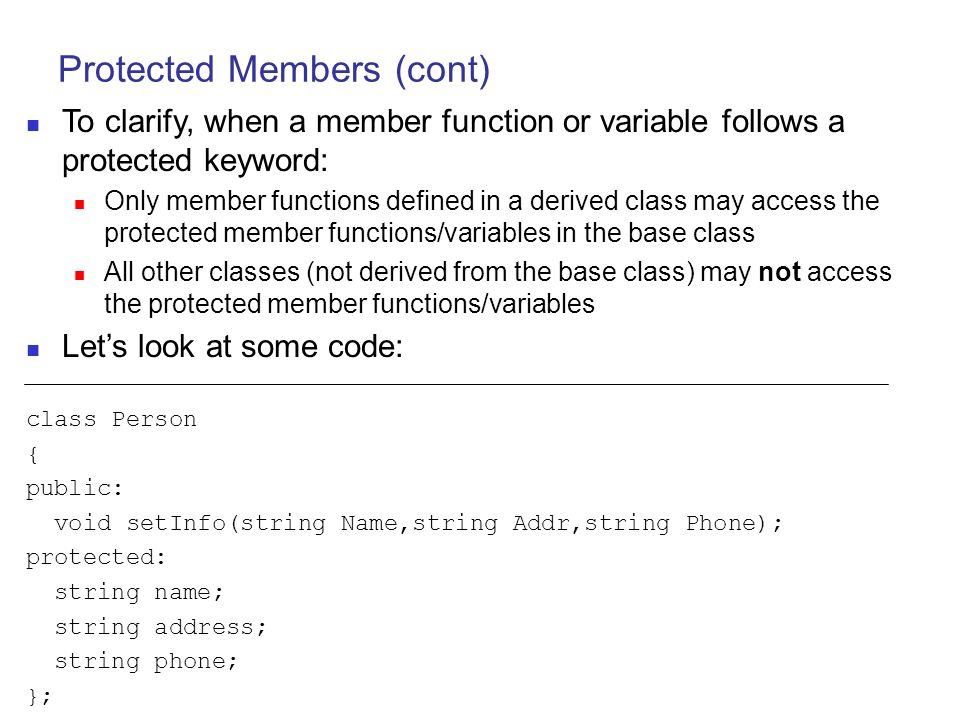The width and height of the screenshot is (960, 720).
Task: Select the blue bullet before 'To clarify'
Action: click(x=34, y=126)
